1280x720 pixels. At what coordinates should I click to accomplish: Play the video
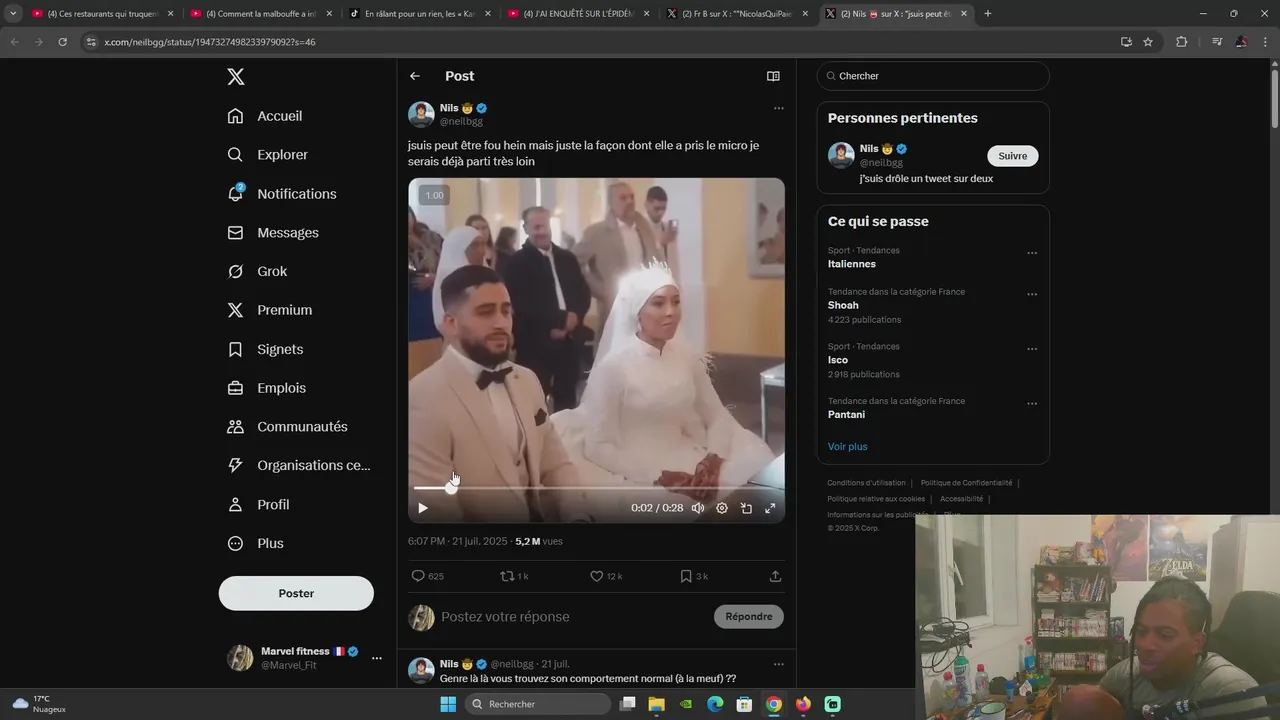423,508
